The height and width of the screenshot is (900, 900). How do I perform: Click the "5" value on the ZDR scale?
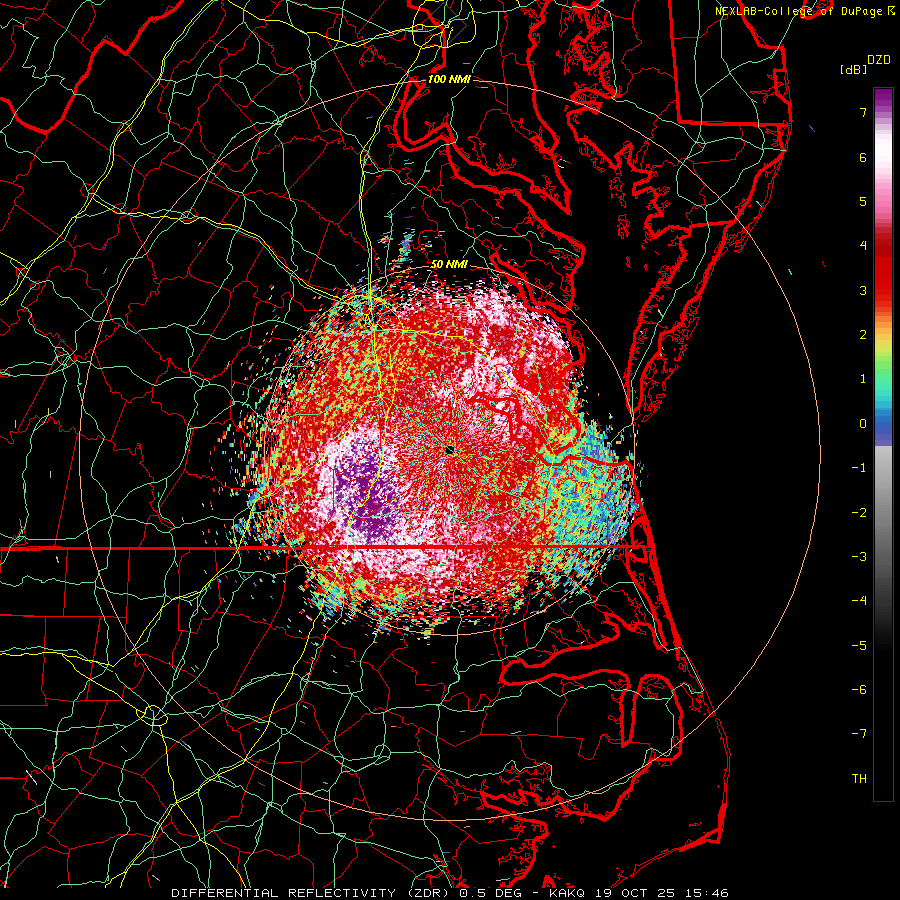coord(863,201)
